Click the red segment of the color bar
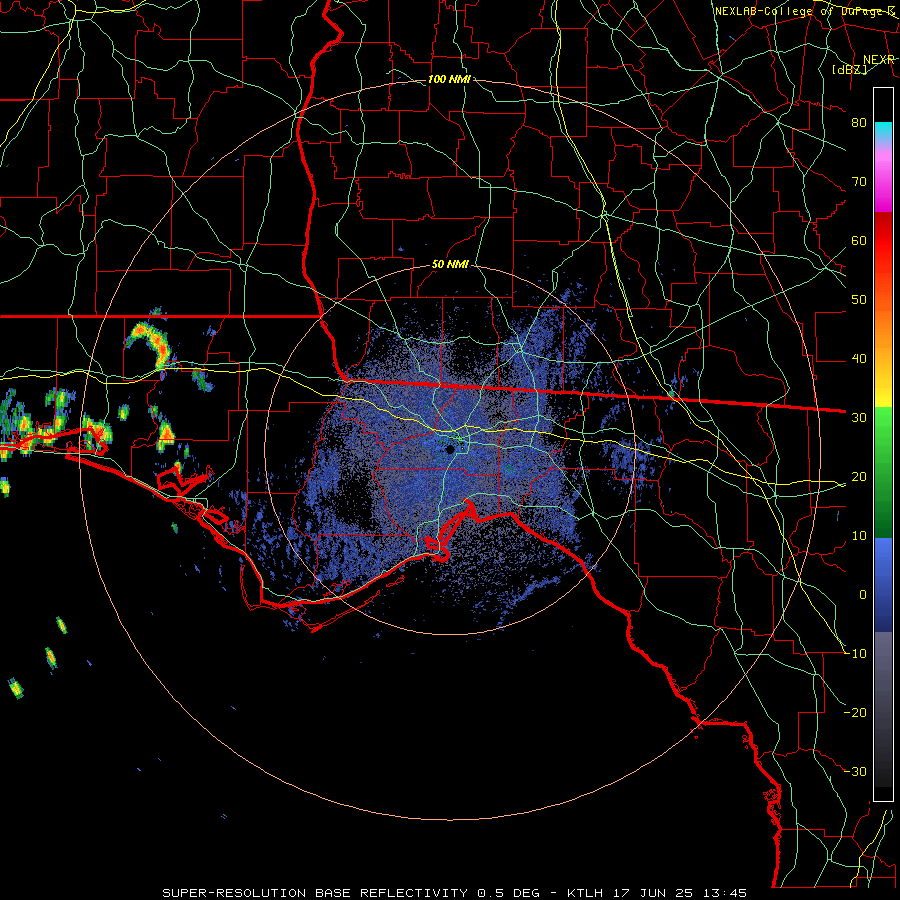The height and width of the screenshot is (900, 900). click(883, 241)
